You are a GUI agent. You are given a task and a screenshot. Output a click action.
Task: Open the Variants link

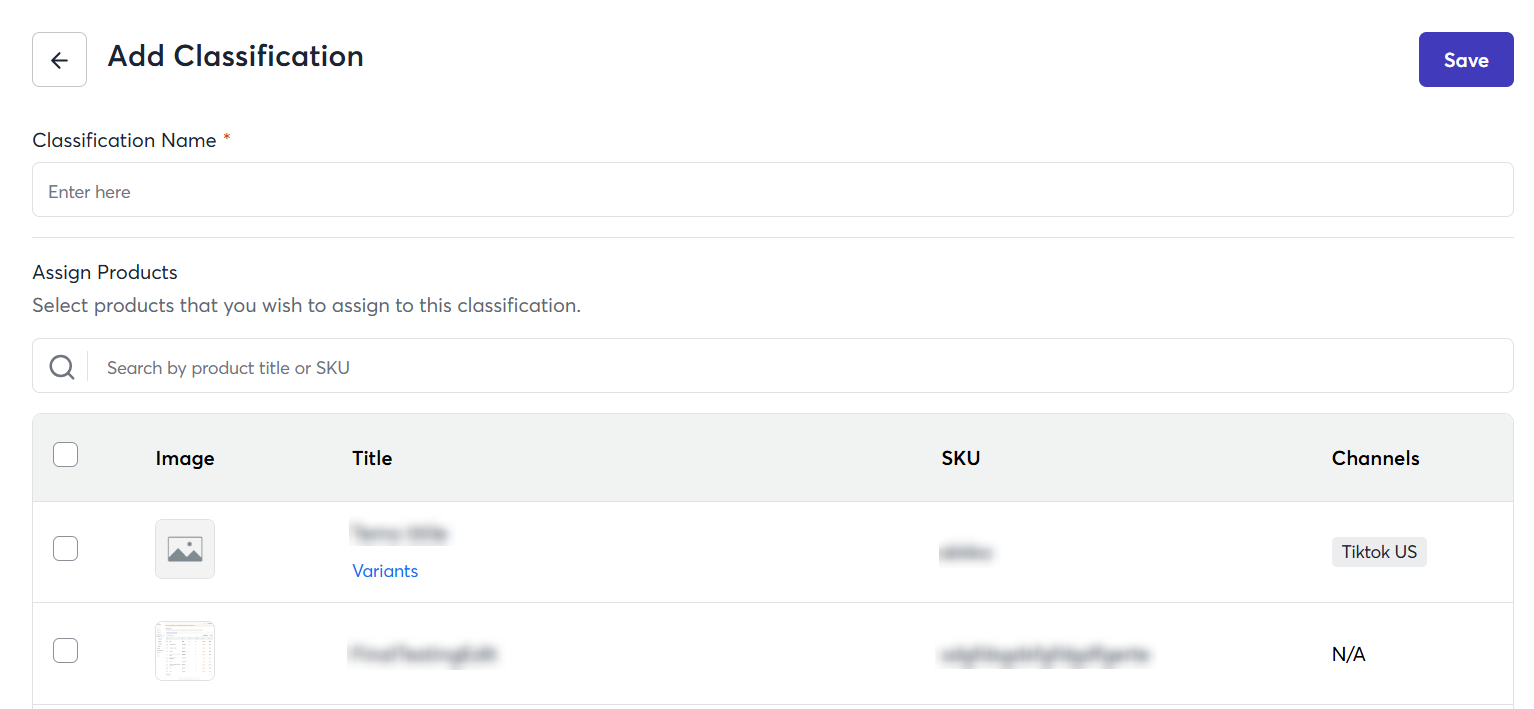(385, 571)
